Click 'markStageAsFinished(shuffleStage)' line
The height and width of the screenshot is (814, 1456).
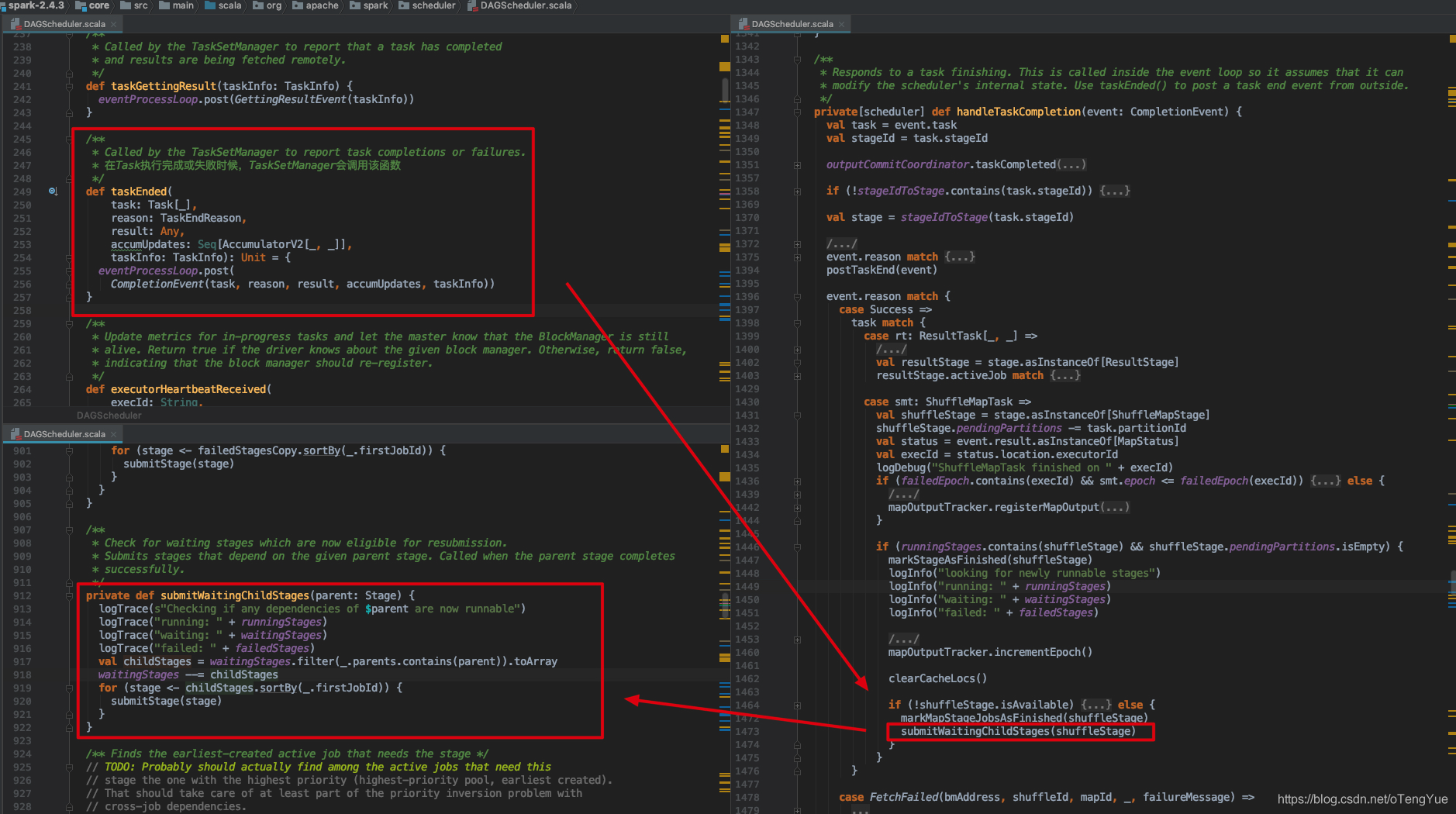(x=990, y=560)
